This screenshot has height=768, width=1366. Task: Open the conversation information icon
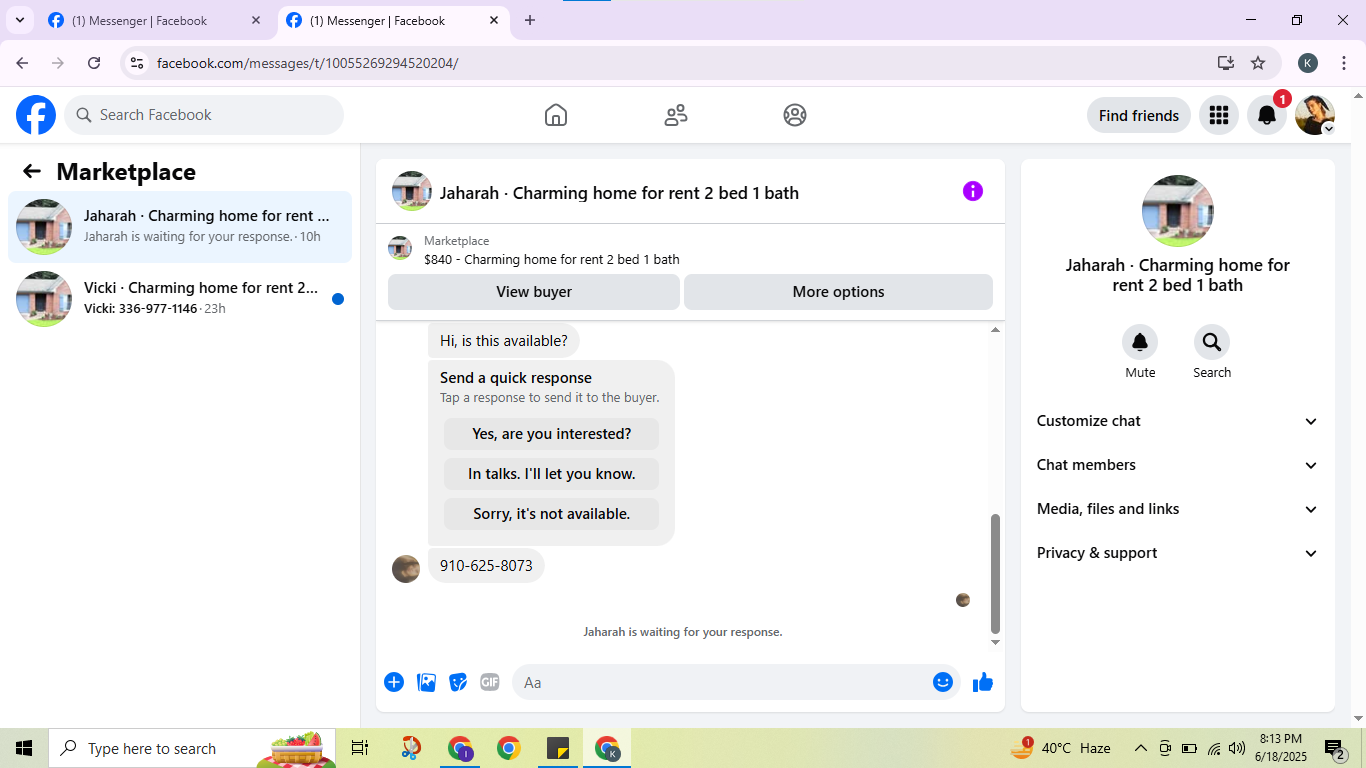tap(973, 191)
